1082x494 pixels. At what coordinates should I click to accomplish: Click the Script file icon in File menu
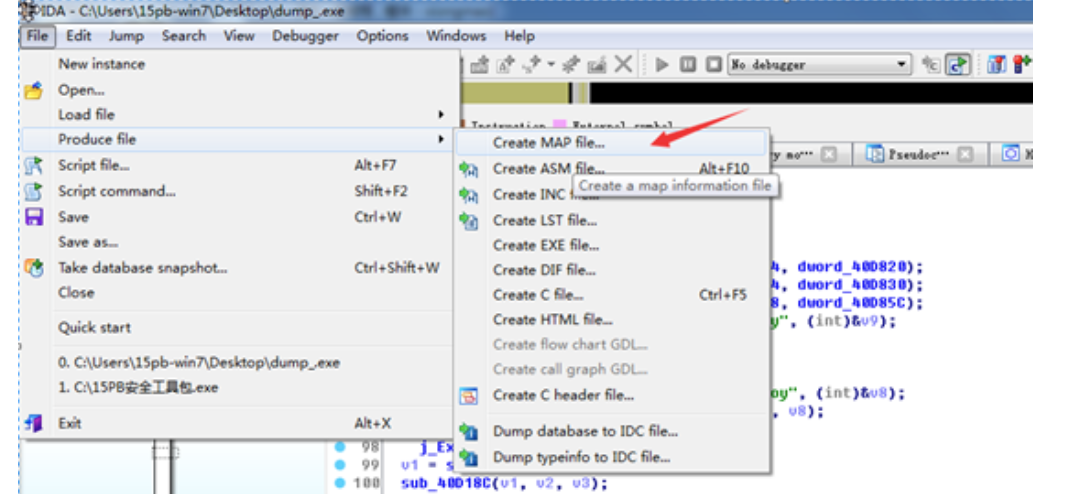click(x=33, y=166)
